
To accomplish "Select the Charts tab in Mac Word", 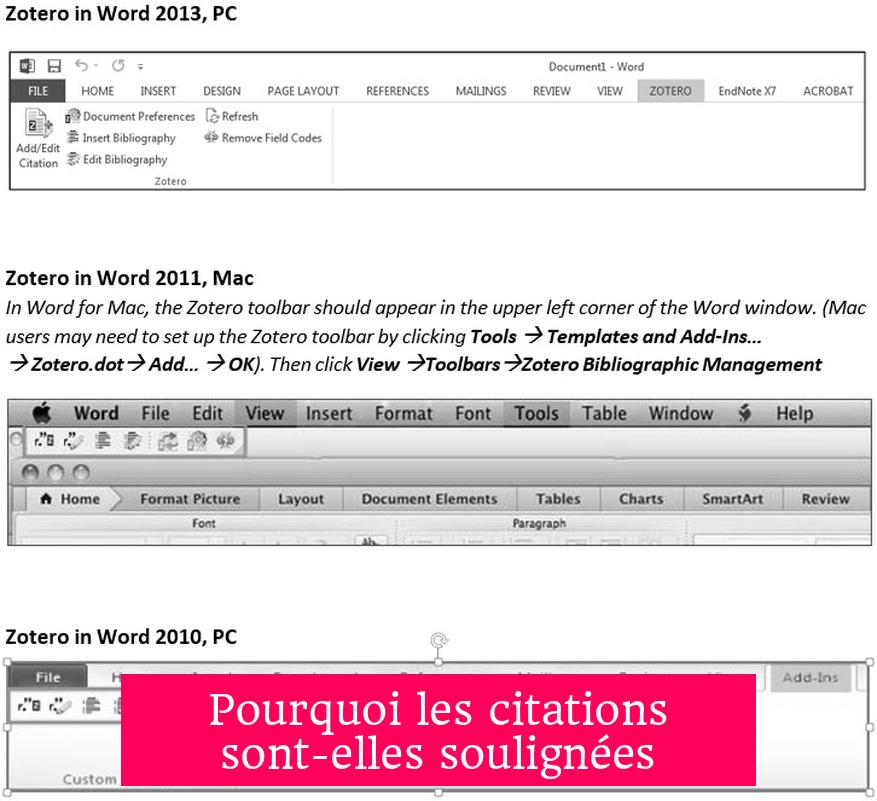I will [641, 498].
